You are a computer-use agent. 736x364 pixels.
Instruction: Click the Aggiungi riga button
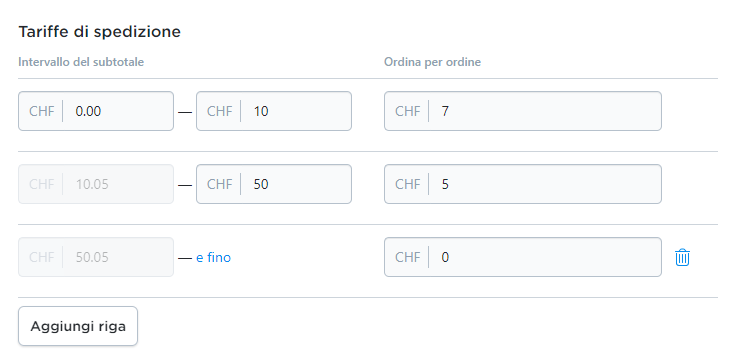(x=78, y=326)
